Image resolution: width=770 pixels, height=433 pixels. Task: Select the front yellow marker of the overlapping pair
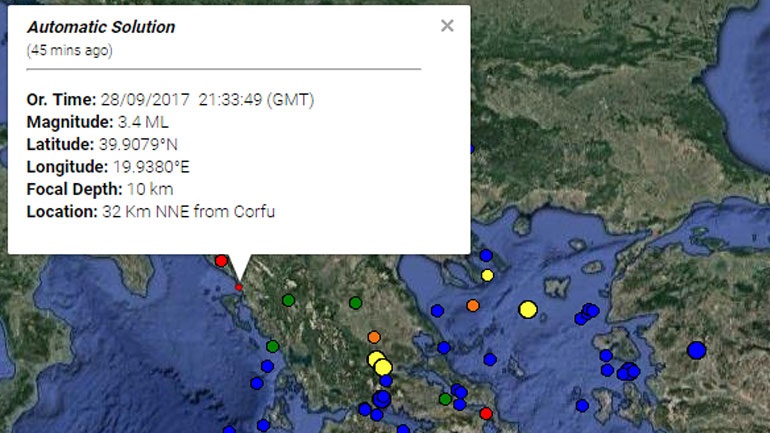384,367
